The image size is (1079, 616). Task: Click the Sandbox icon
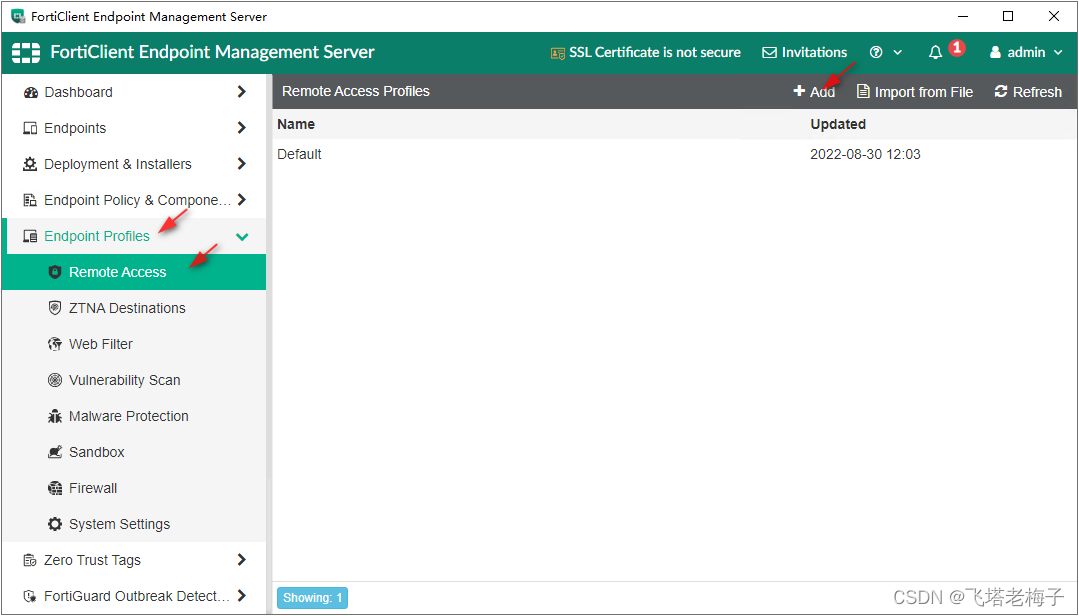55,452
